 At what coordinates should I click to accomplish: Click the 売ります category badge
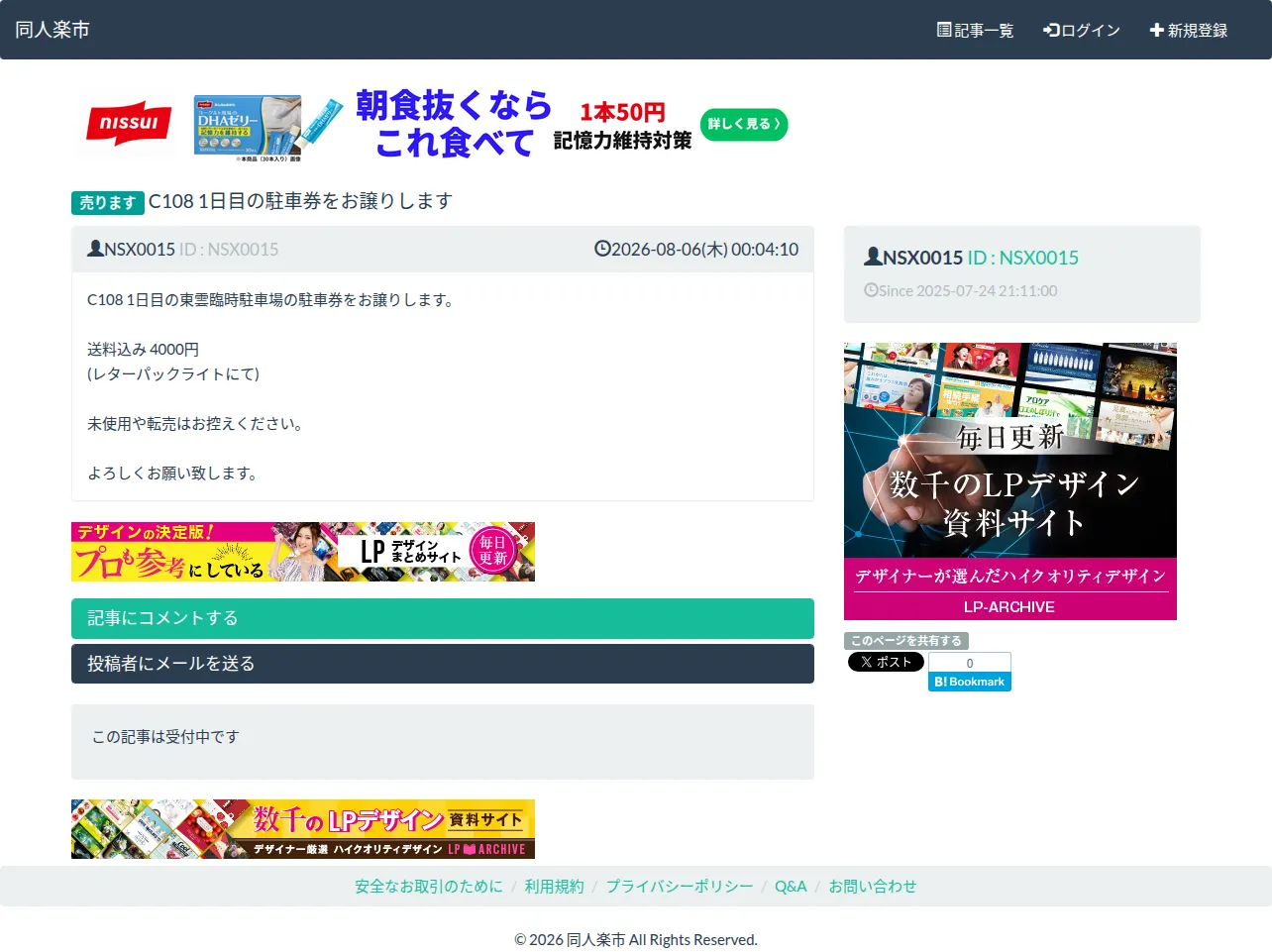108,202
